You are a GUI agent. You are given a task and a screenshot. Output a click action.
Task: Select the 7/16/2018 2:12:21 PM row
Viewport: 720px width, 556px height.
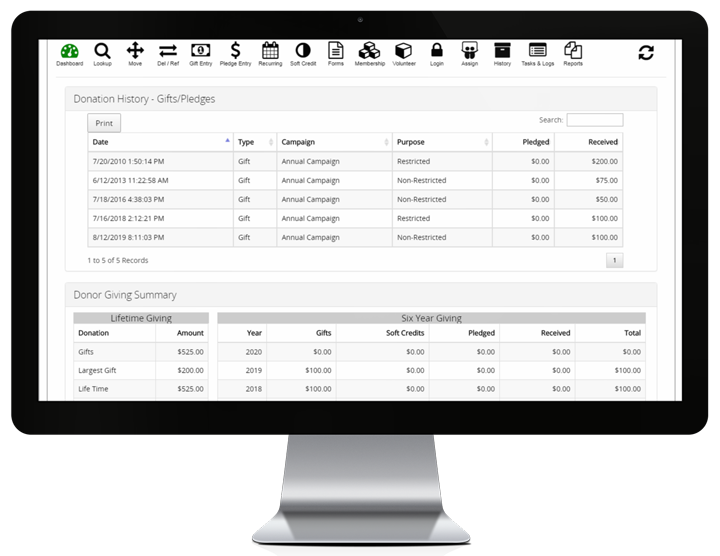click(x=355, y=219)
